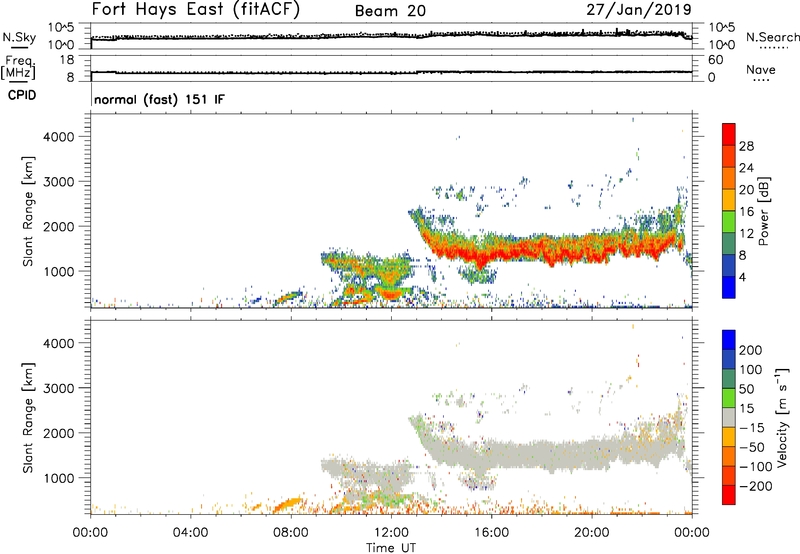The image size is (800, 554).
Task: Click the '20:00' time axis tick label
Action: (x=592, y=533)
